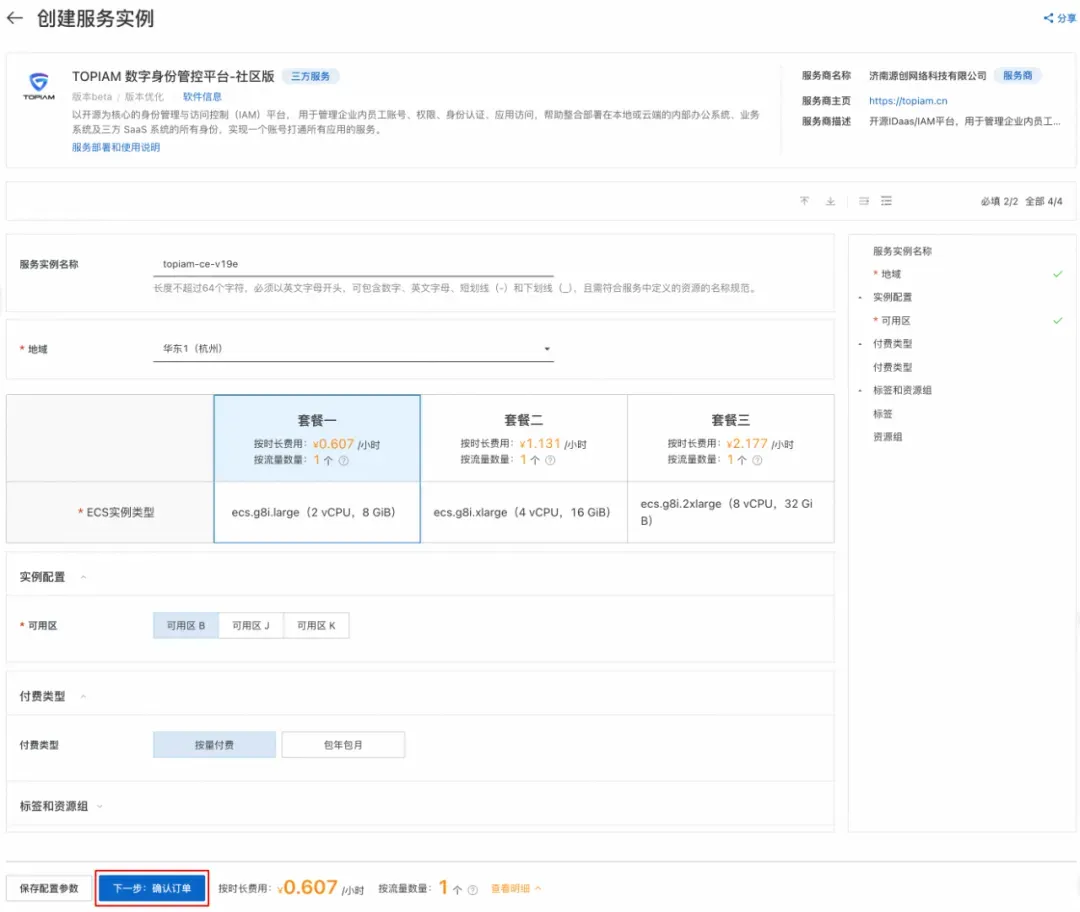The height and width of the screenshot is (912, 1080).
Task: Expand 查看明细 price details
Action: pos(515,889)
